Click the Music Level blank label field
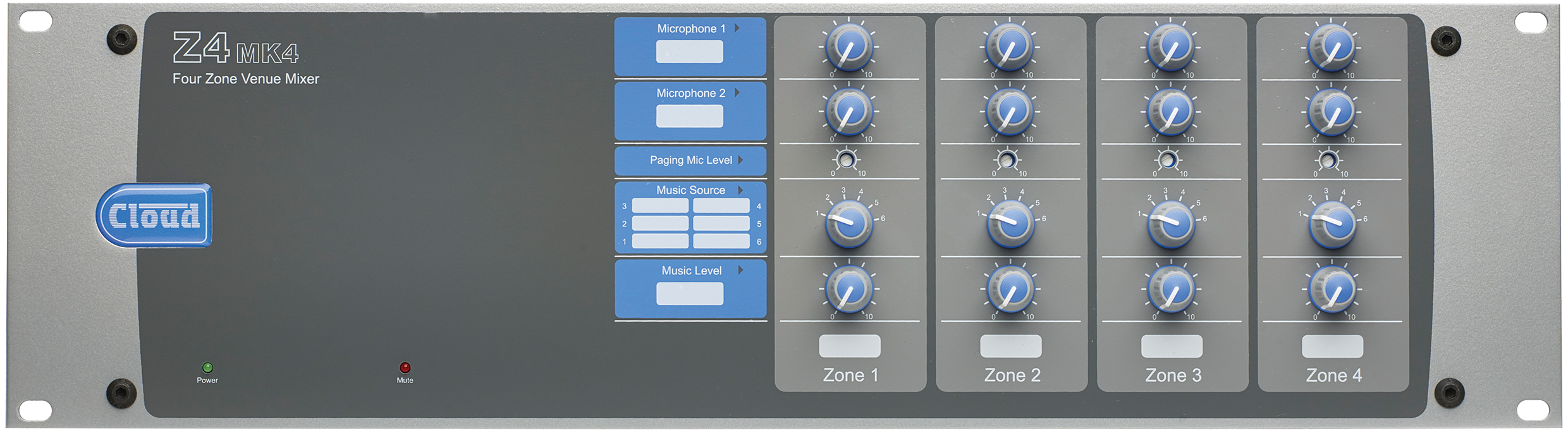 pyautogui.click(x=690, y=294)
